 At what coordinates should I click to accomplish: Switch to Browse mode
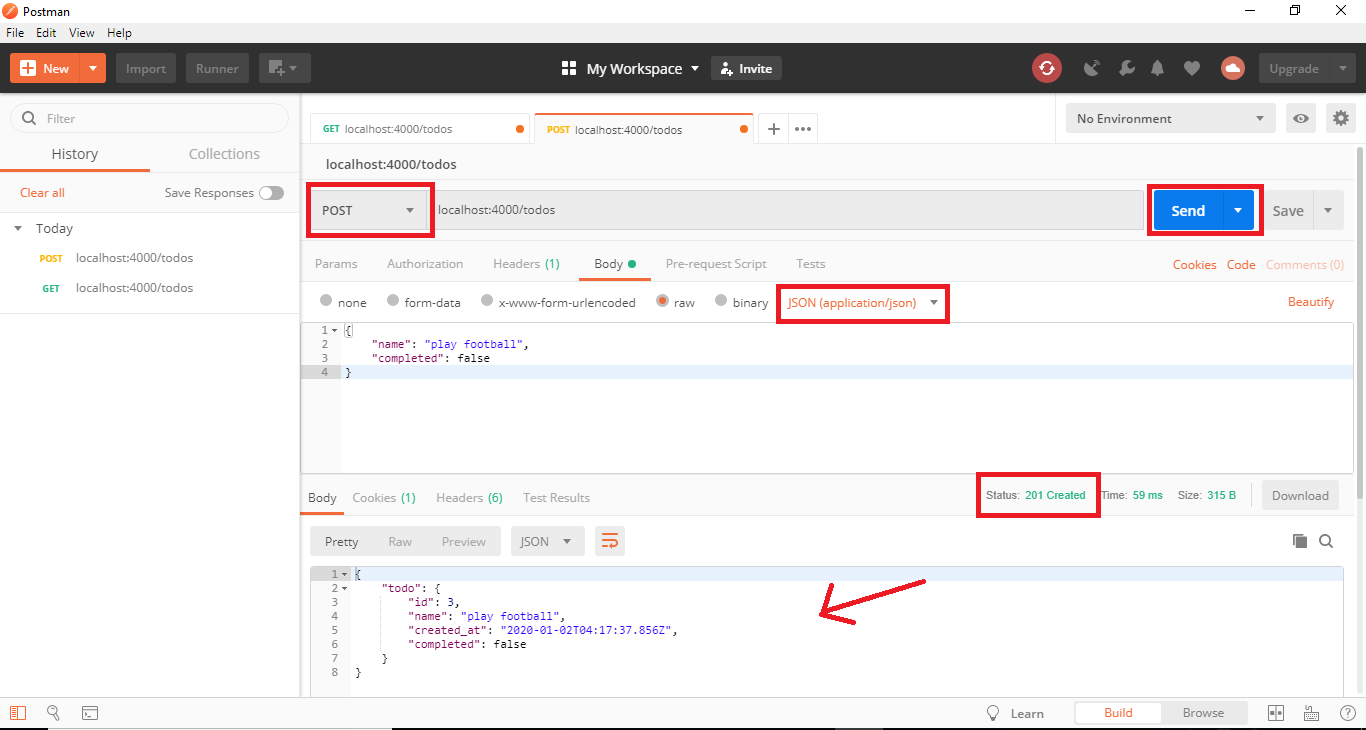(1203, 713)
